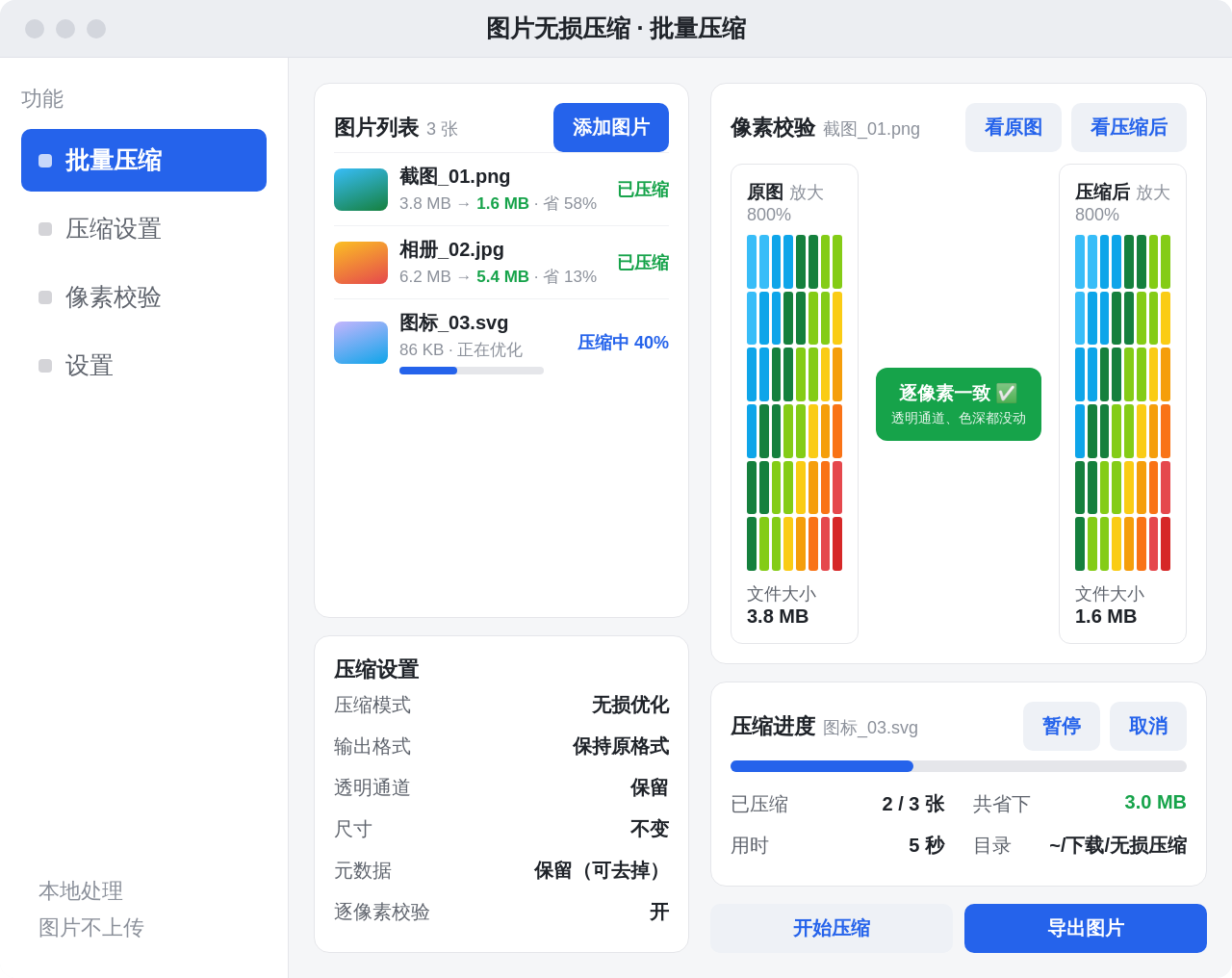This screenshot has height=978, width=1232.
Task: Open the 批量压缩 sidebar section
Action: coord(143,160)
